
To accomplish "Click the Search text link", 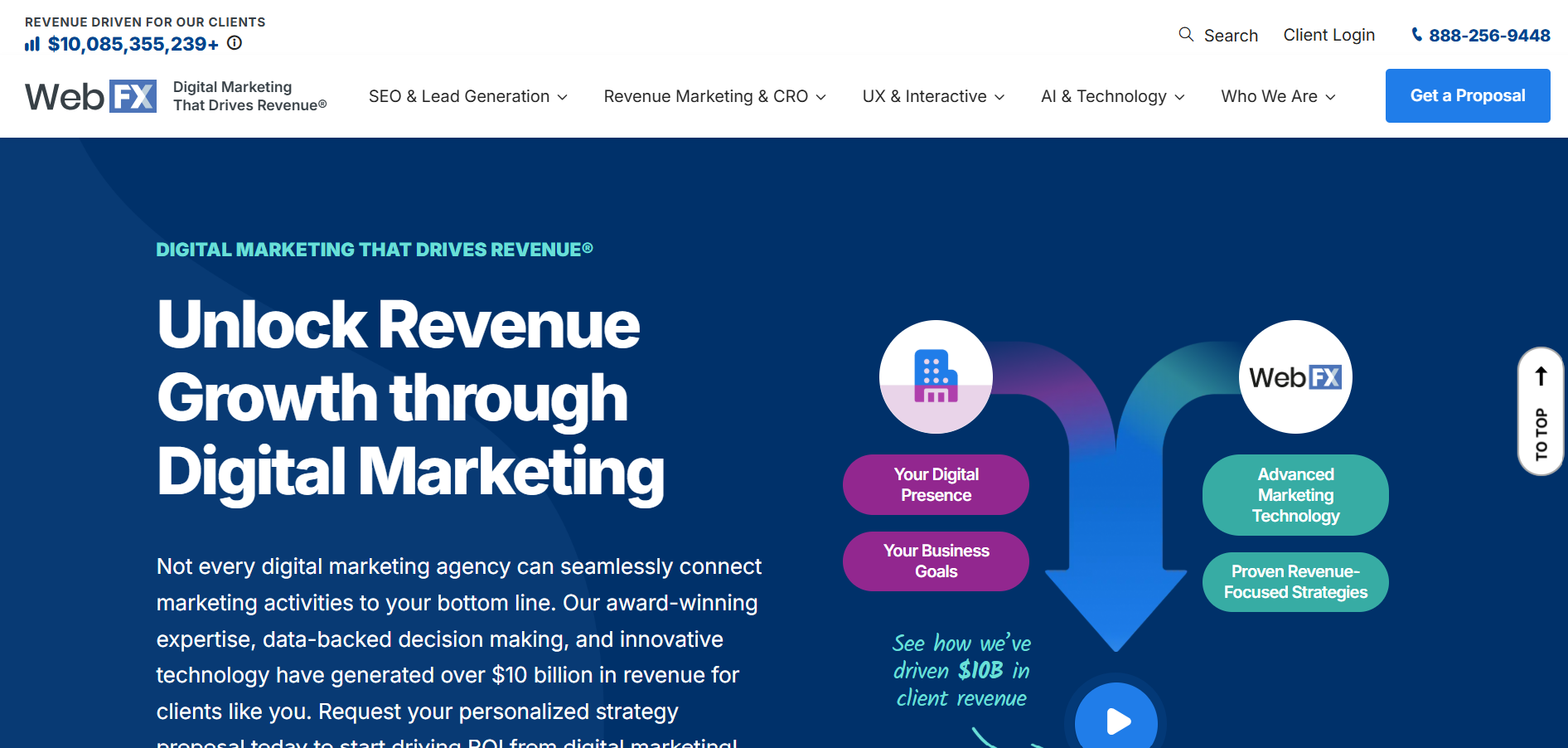I will tap(1231, 36).
